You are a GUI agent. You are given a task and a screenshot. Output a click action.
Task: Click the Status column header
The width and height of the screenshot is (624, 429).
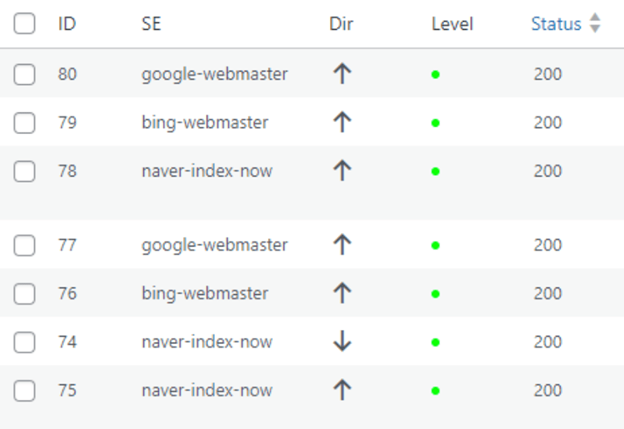point(556,24)
